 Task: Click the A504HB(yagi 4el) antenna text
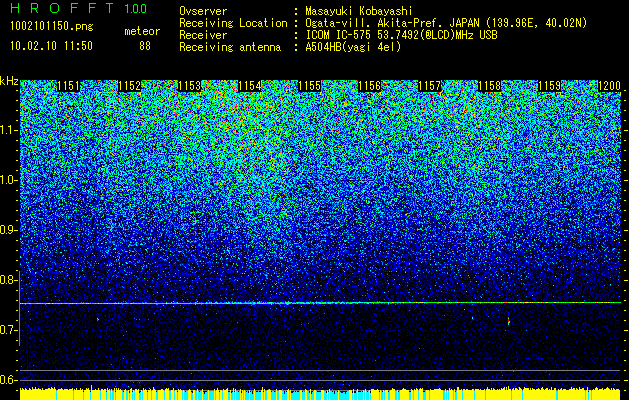pos(353,47)
